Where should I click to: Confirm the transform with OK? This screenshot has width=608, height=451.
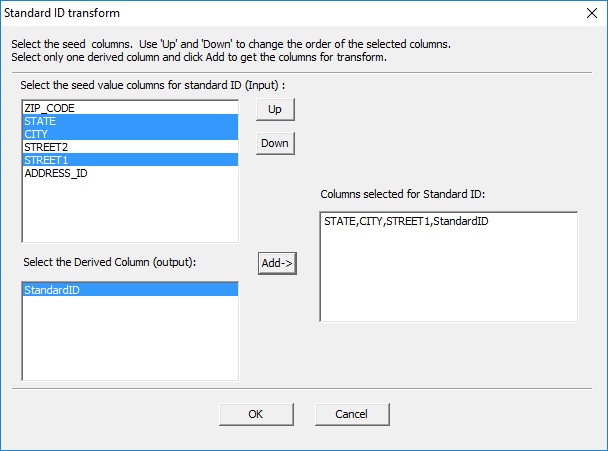(256, 414)
